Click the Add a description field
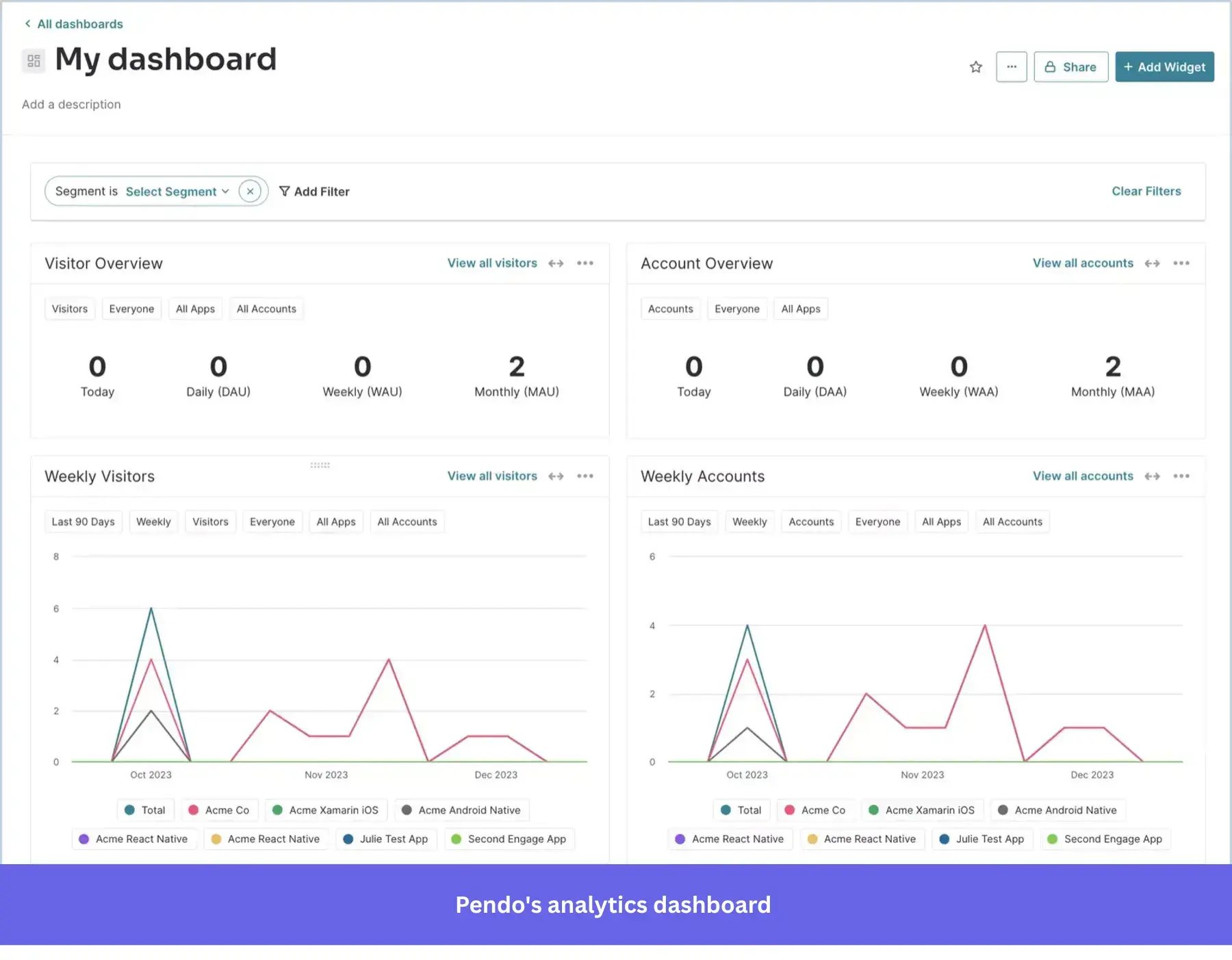 71,104
